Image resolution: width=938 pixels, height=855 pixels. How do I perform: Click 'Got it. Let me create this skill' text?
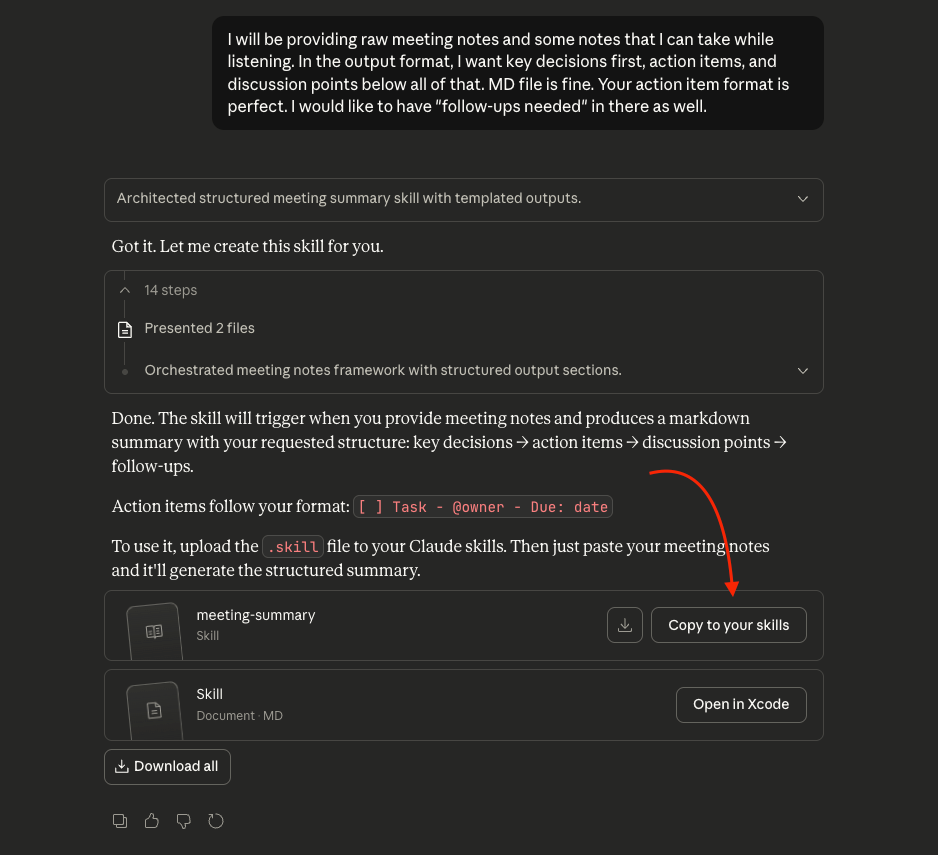(248, 247)
